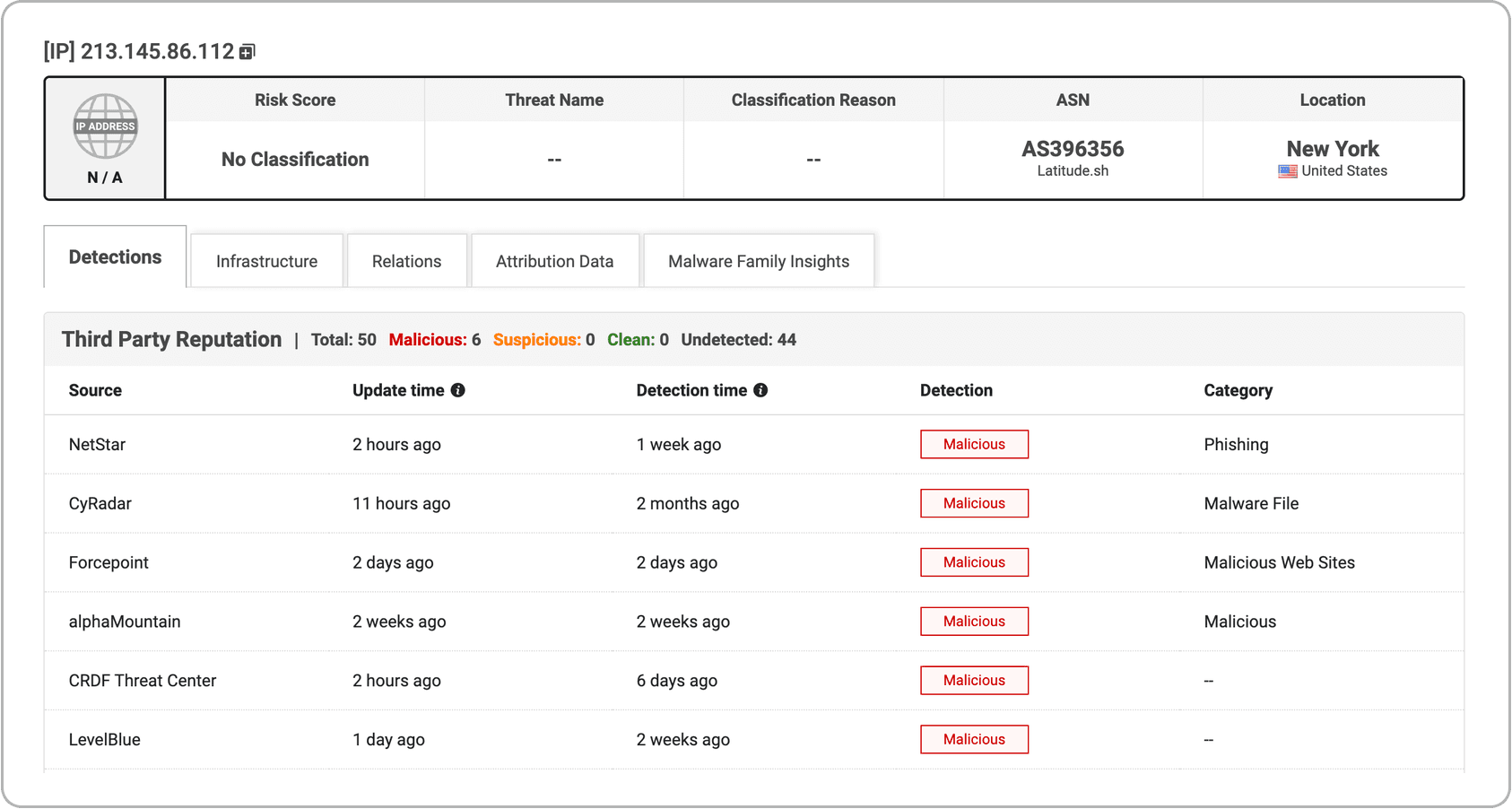Click the AS396356 ASN value

[1073, 149]
